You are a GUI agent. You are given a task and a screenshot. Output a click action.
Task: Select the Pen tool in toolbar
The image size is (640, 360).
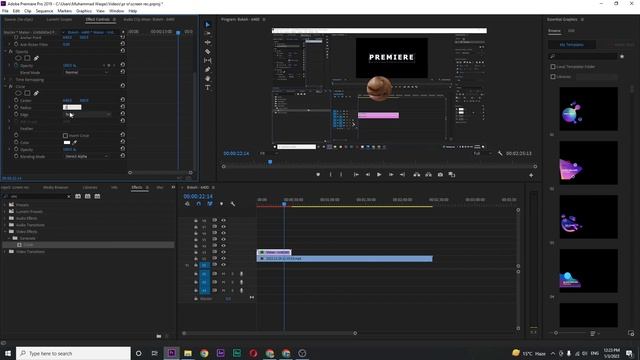pyautogui.click(x=208, y=69)
